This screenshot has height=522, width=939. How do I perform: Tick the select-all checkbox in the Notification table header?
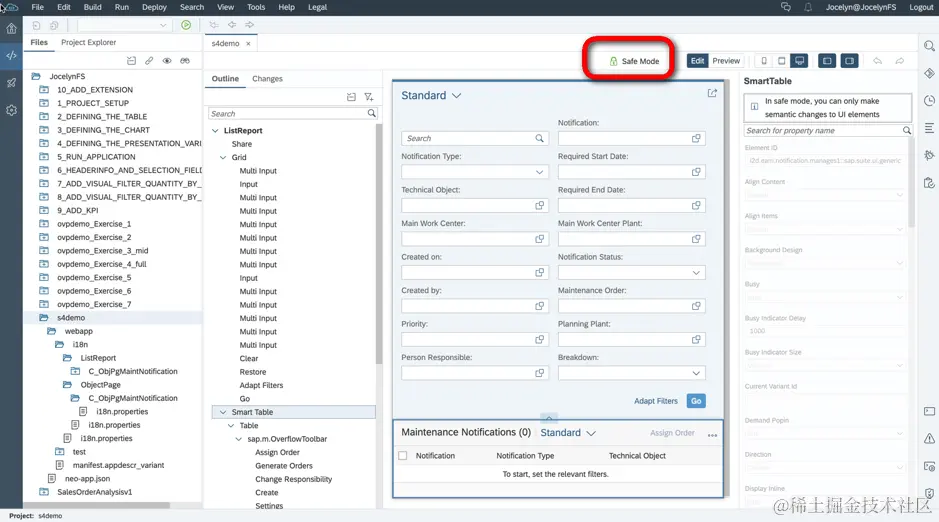[x=402, y=456]
